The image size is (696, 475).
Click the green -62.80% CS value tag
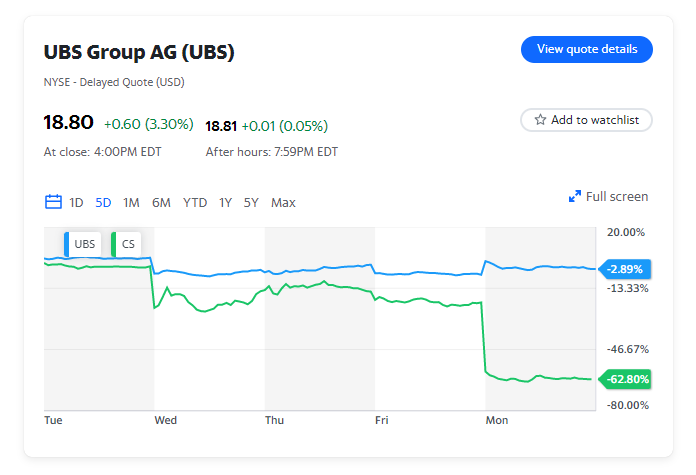coord(625,379)
